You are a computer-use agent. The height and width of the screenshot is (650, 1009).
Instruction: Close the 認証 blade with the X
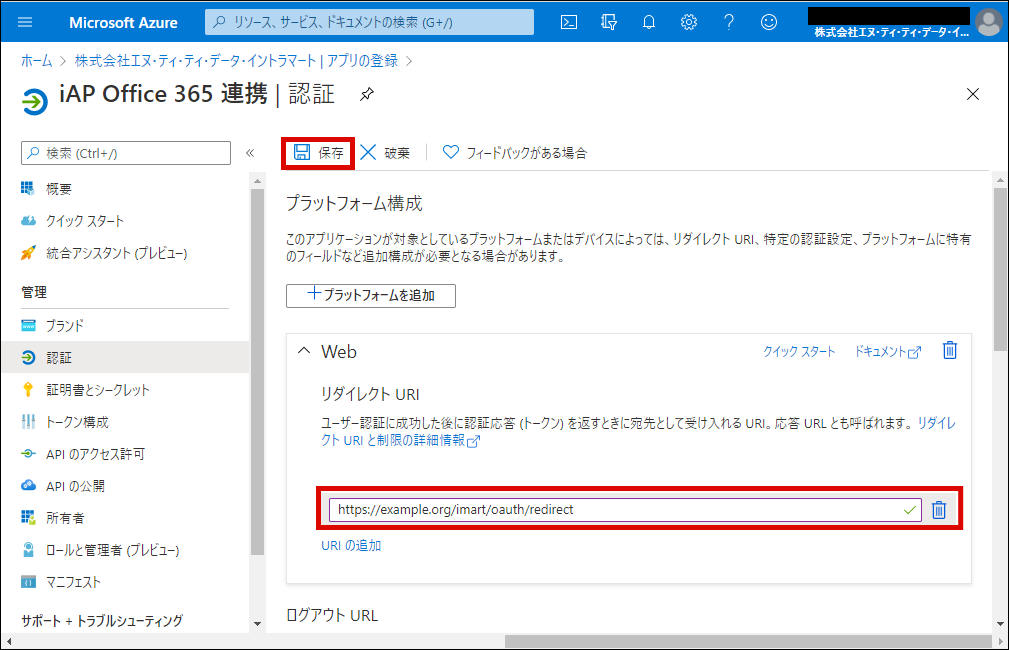pos(972,94)
